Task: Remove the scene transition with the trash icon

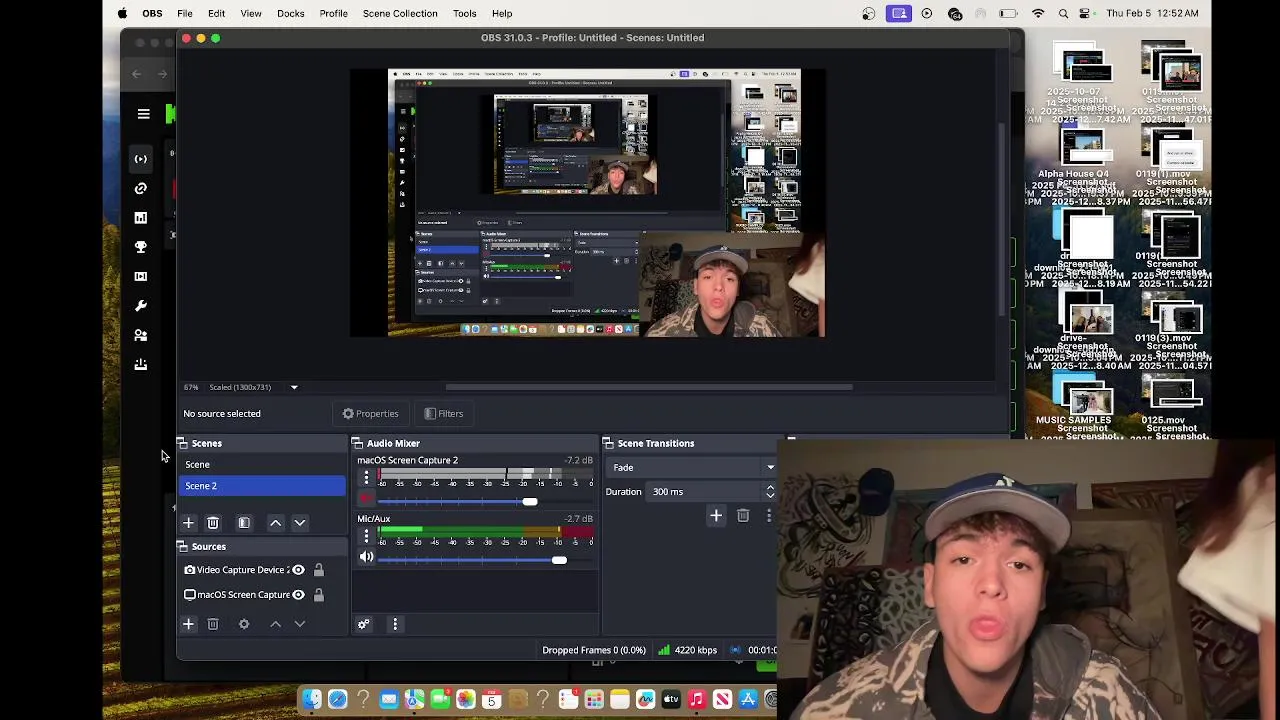Action: coord(743,515)
